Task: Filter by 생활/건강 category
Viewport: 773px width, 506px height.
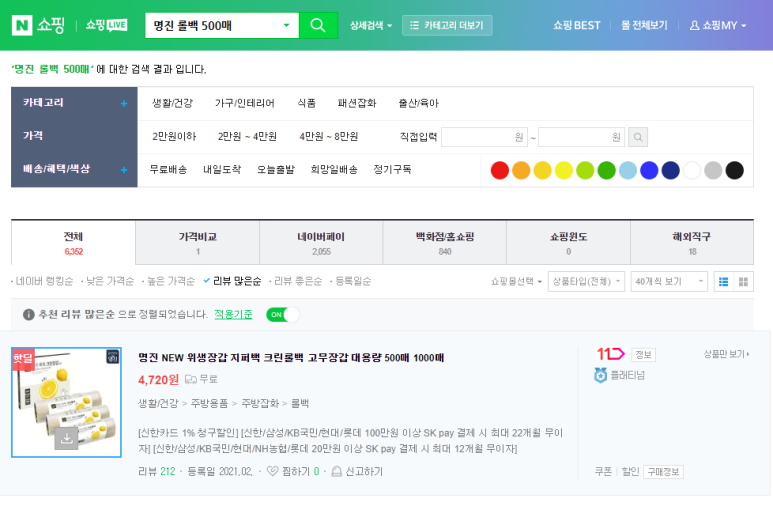Action: [x=172, y=103]
